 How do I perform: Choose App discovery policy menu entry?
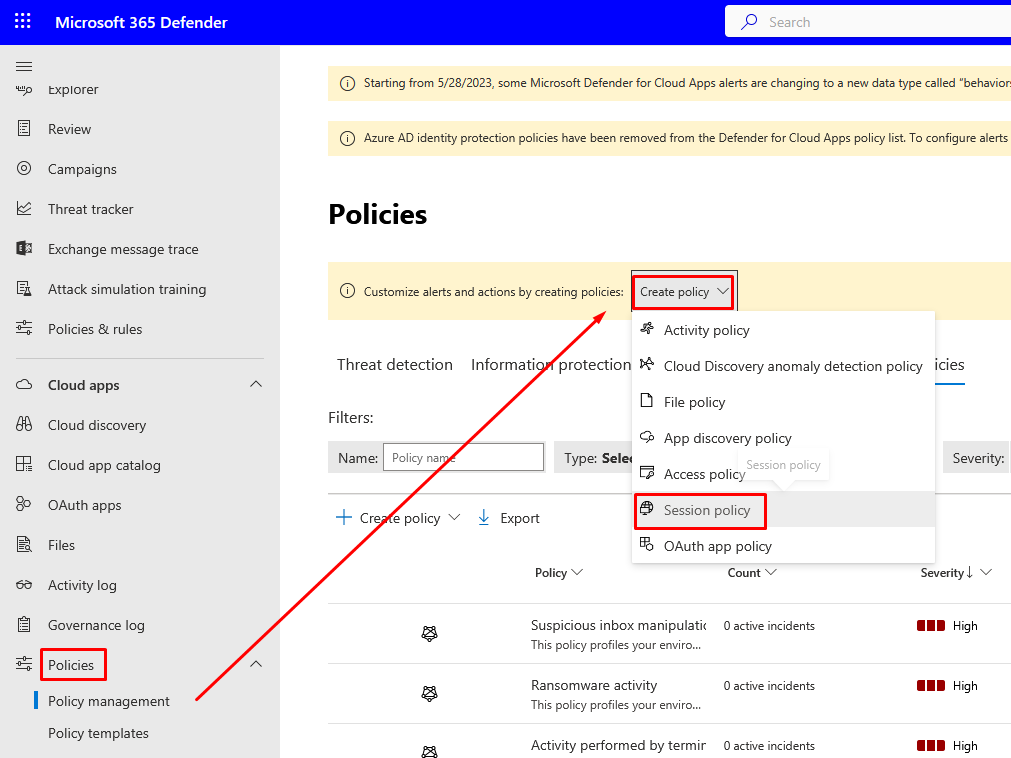pyautogui.click(x=783, y=438)
